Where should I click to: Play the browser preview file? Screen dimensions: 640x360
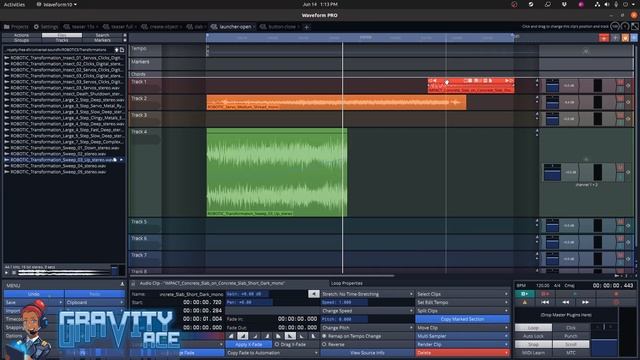(x=7, y=273)
